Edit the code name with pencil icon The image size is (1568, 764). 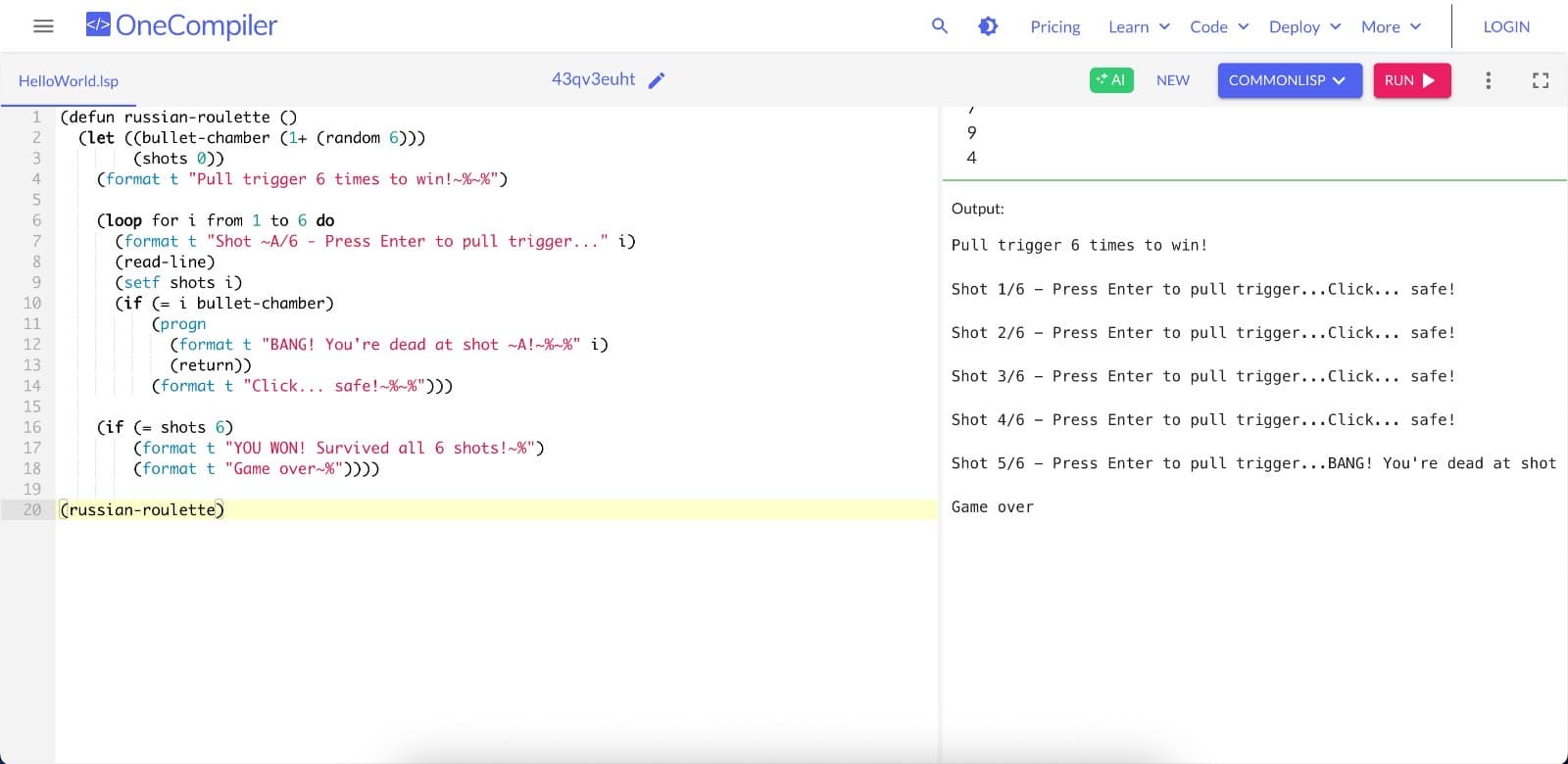(657, 80)
